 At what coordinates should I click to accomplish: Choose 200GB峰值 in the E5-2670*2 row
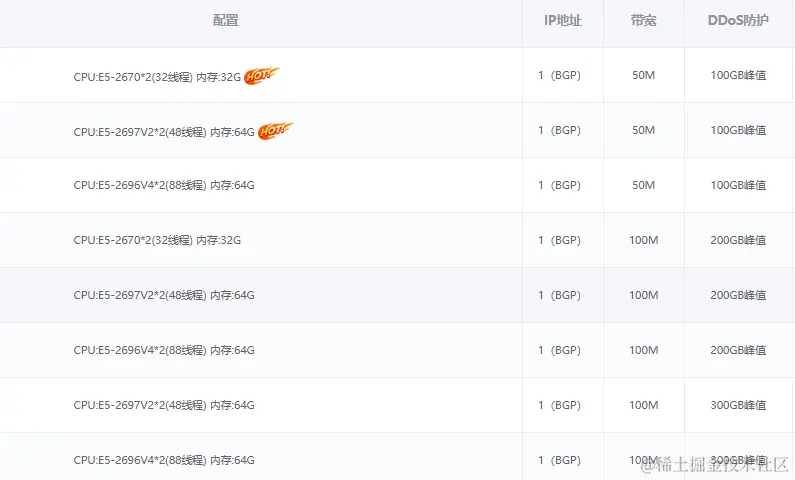pos(738,240)
